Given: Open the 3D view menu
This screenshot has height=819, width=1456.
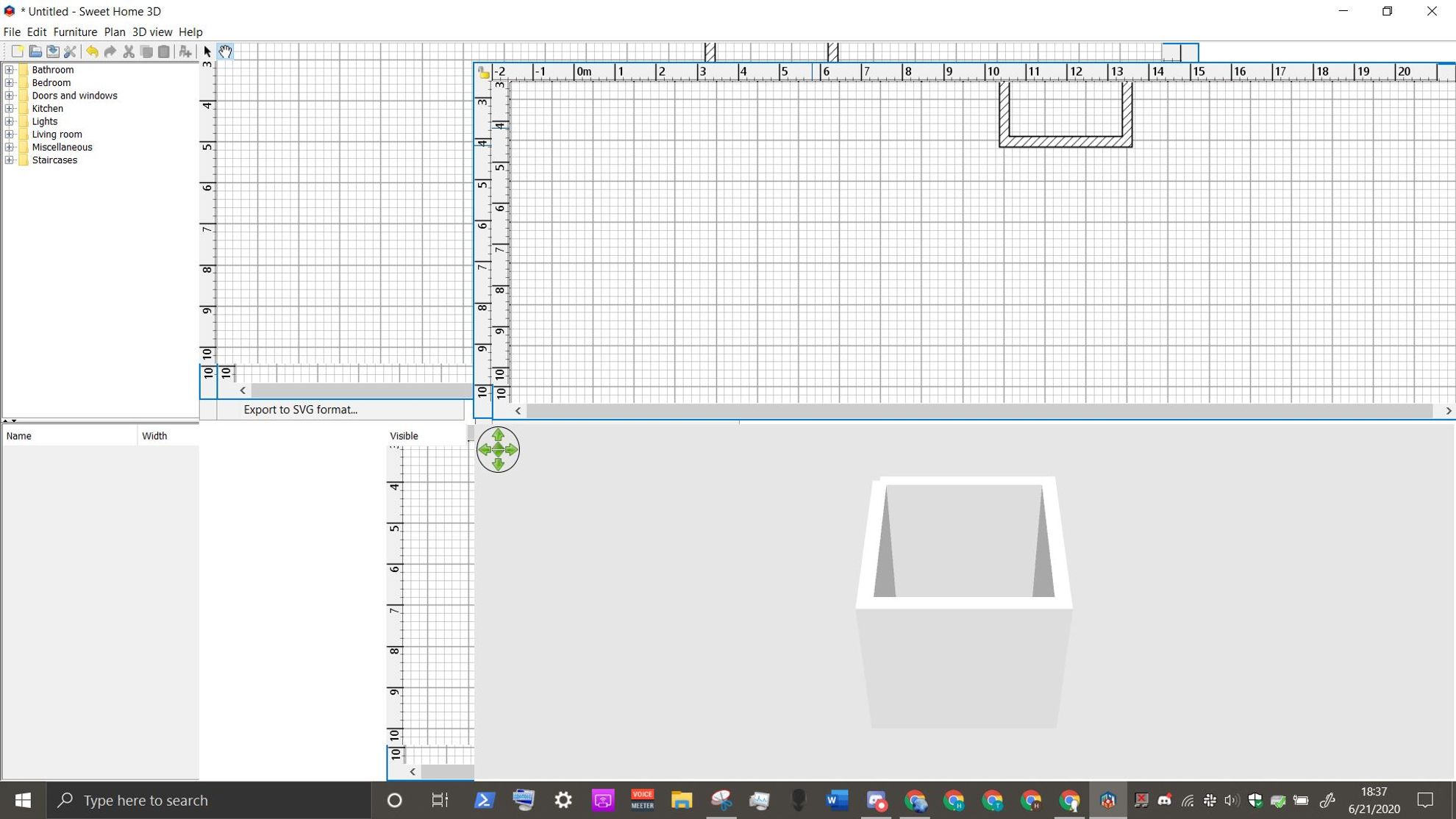Looking at the screenshot, I should [151, 32].
